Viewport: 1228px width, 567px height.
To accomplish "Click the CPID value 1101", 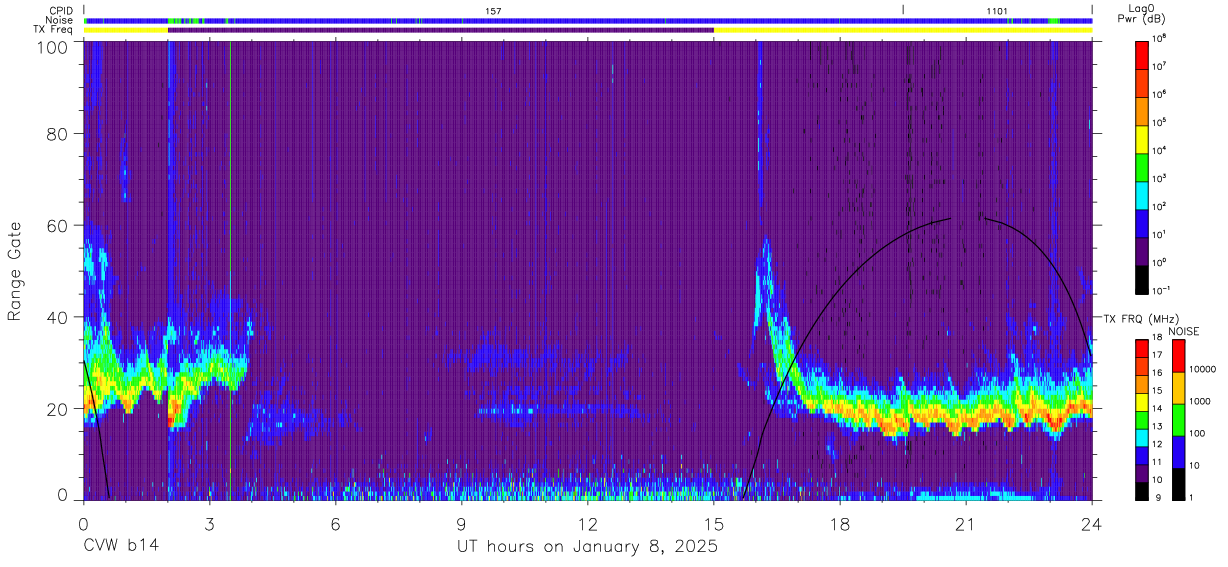I will (x=997, y=10).
